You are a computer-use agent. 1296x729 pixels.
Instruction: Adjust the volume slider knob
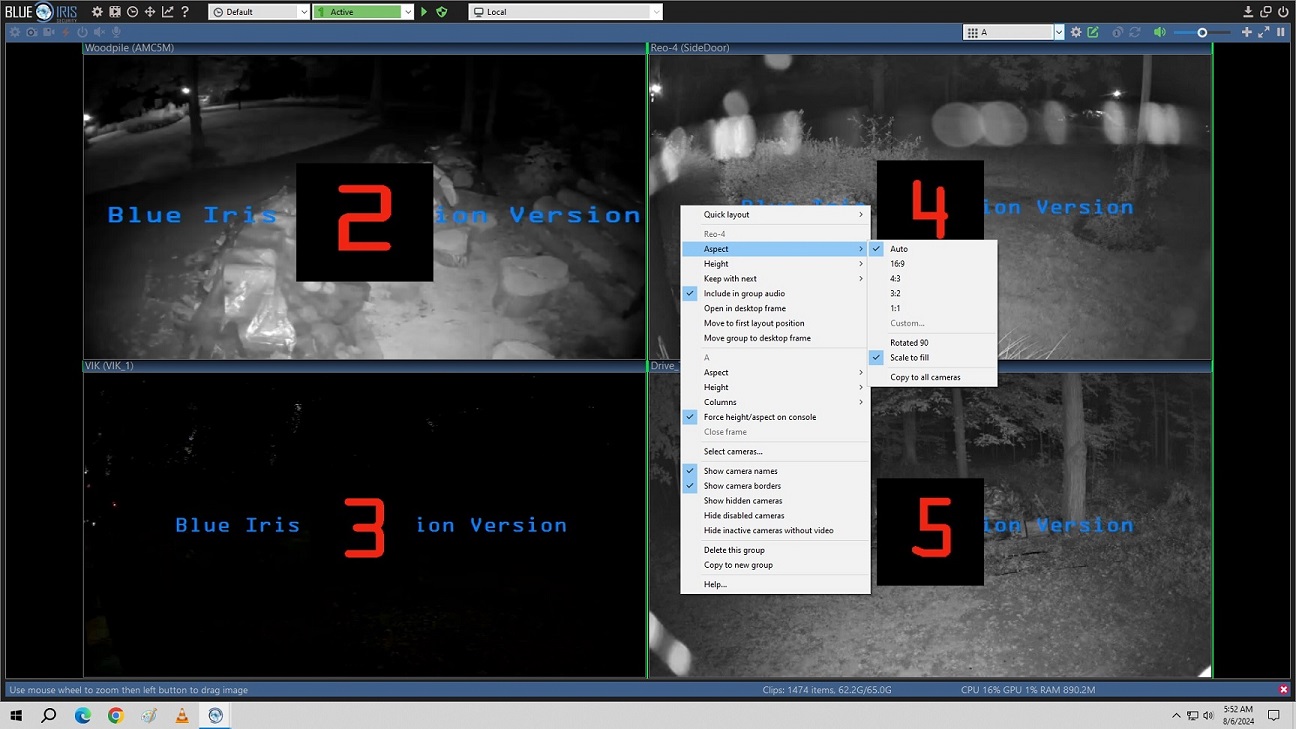pos(1202,32)
